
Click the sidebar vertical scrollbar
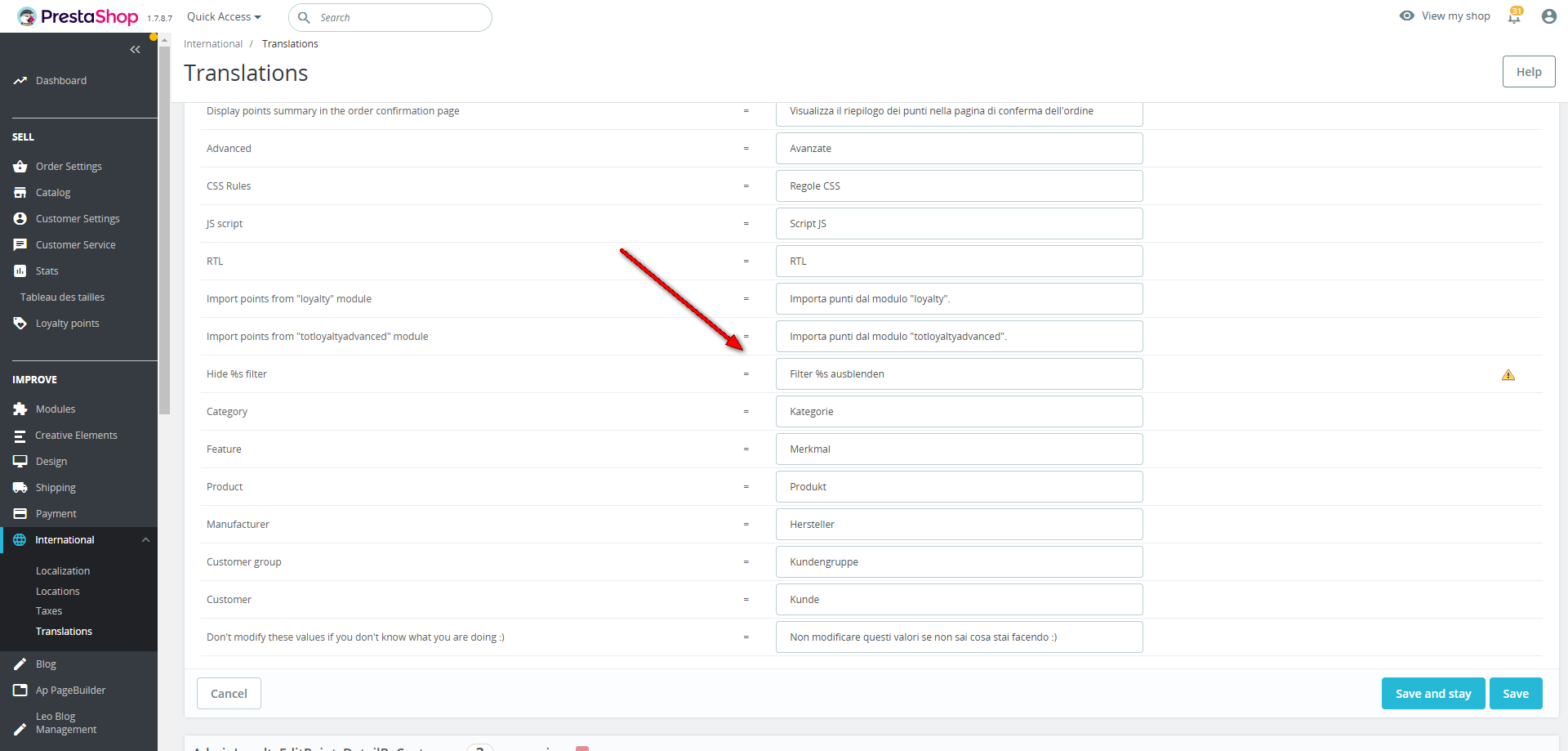pos(164,229)
